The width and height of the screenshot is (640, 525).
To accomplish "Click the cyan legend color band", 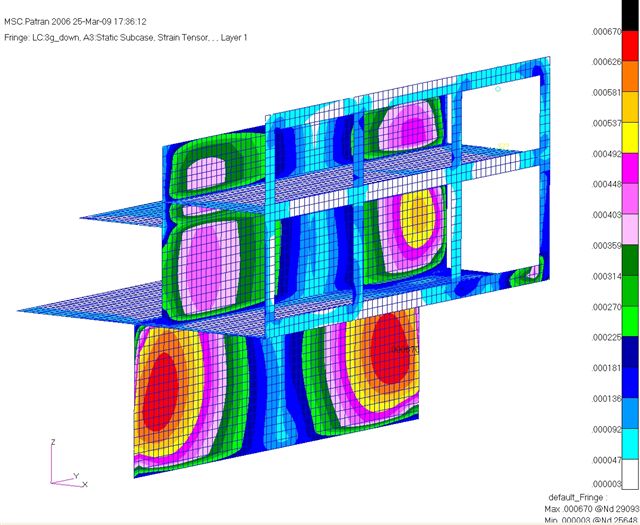I will coord(630,444).
